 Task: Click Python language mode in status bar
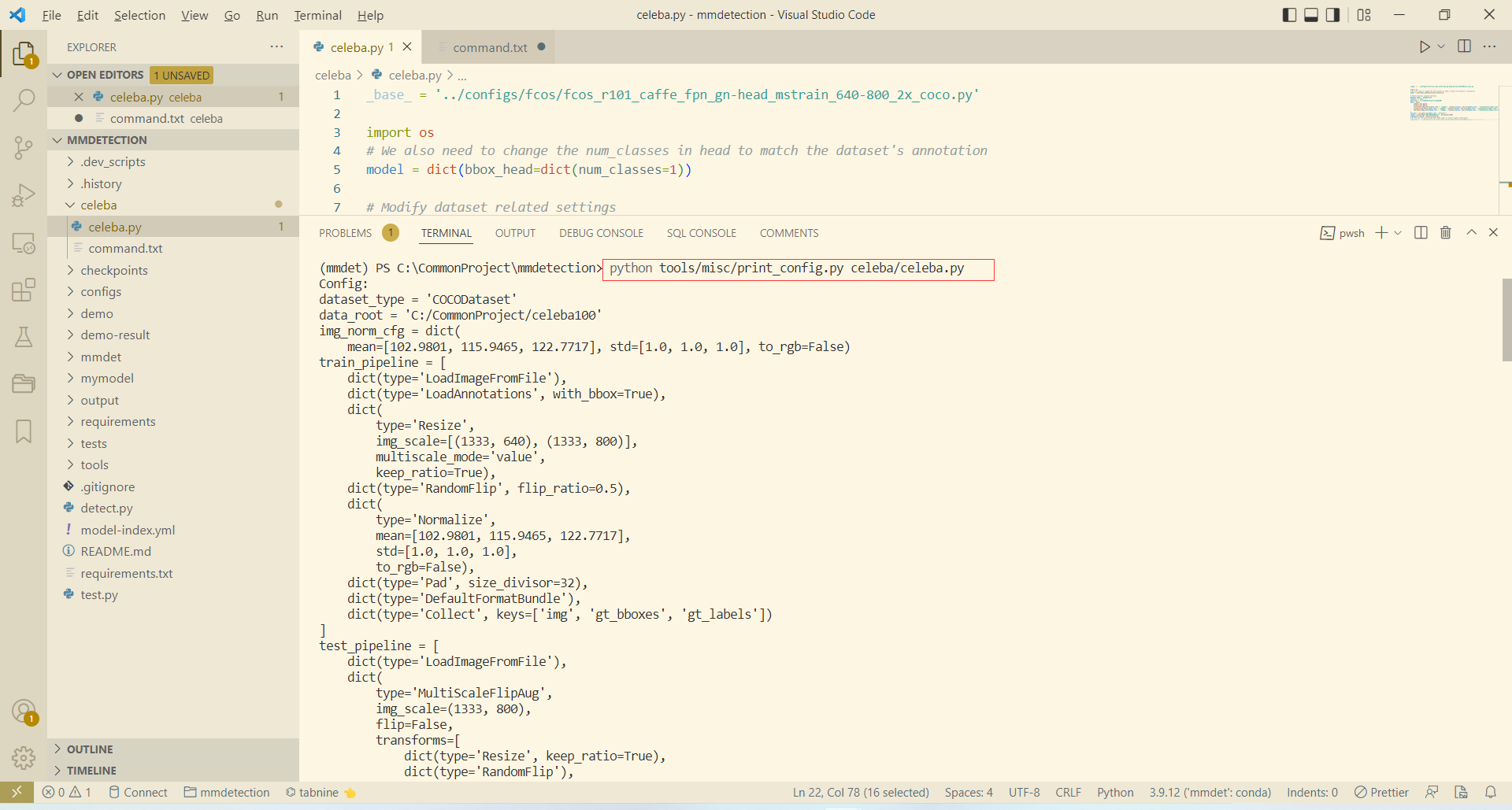(1115, 793)
